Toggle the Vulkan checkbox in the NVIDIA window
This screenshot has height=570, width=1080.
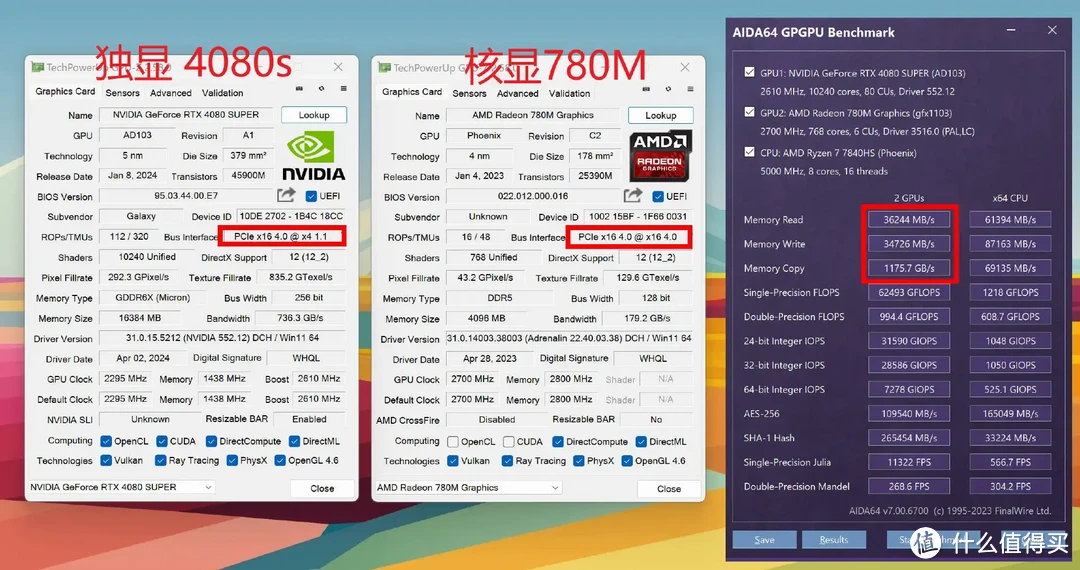tap(106, 461)
